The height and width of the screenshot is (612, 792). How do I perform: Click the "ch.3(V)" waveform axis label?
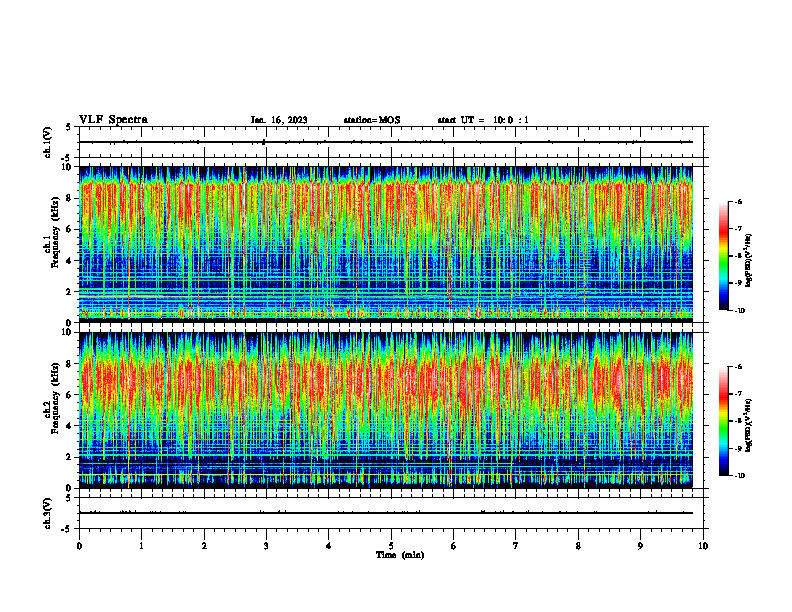(x=48, y=513)
